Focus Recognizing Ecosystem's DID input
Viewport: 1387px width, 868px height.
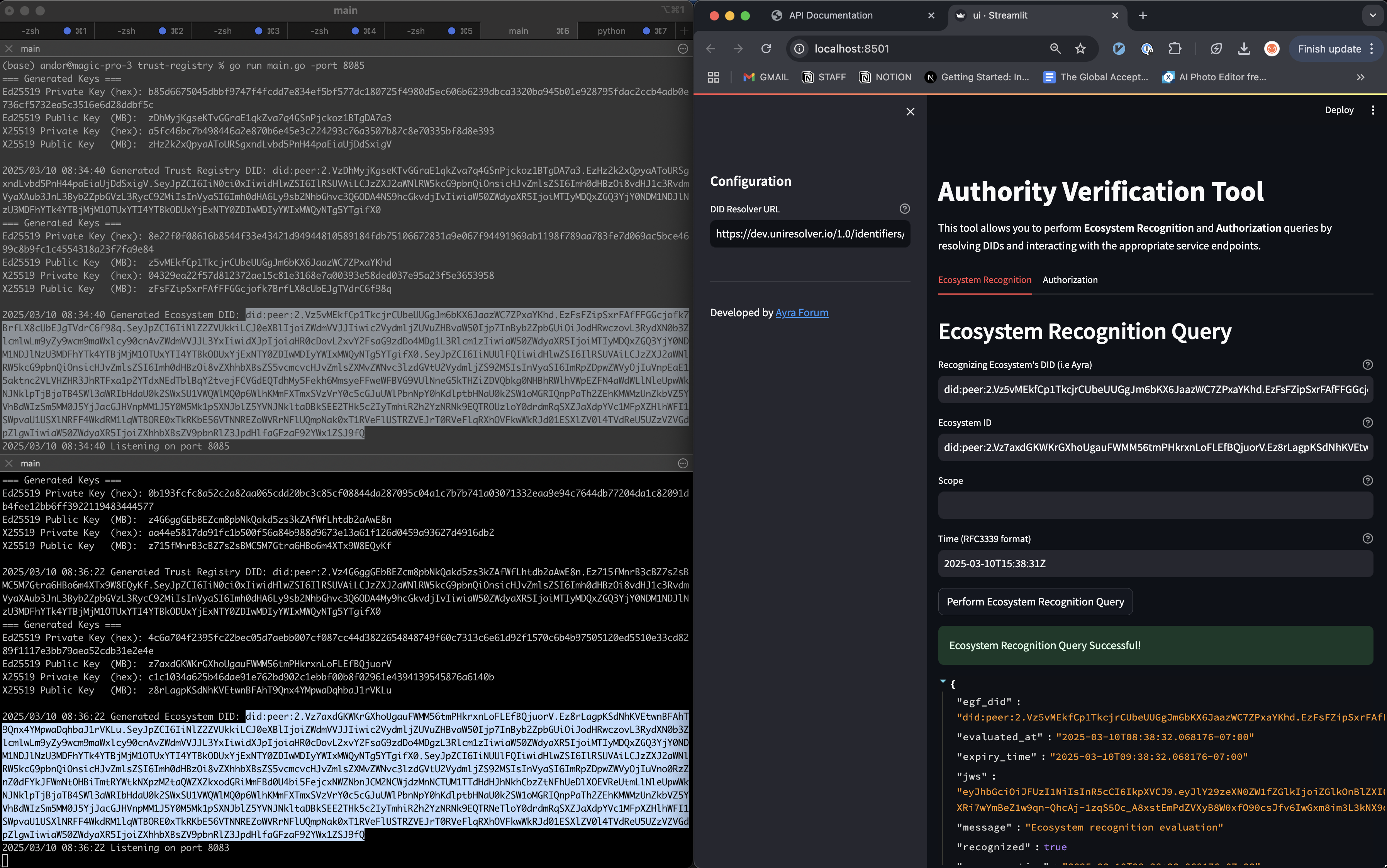(1155, 390)
